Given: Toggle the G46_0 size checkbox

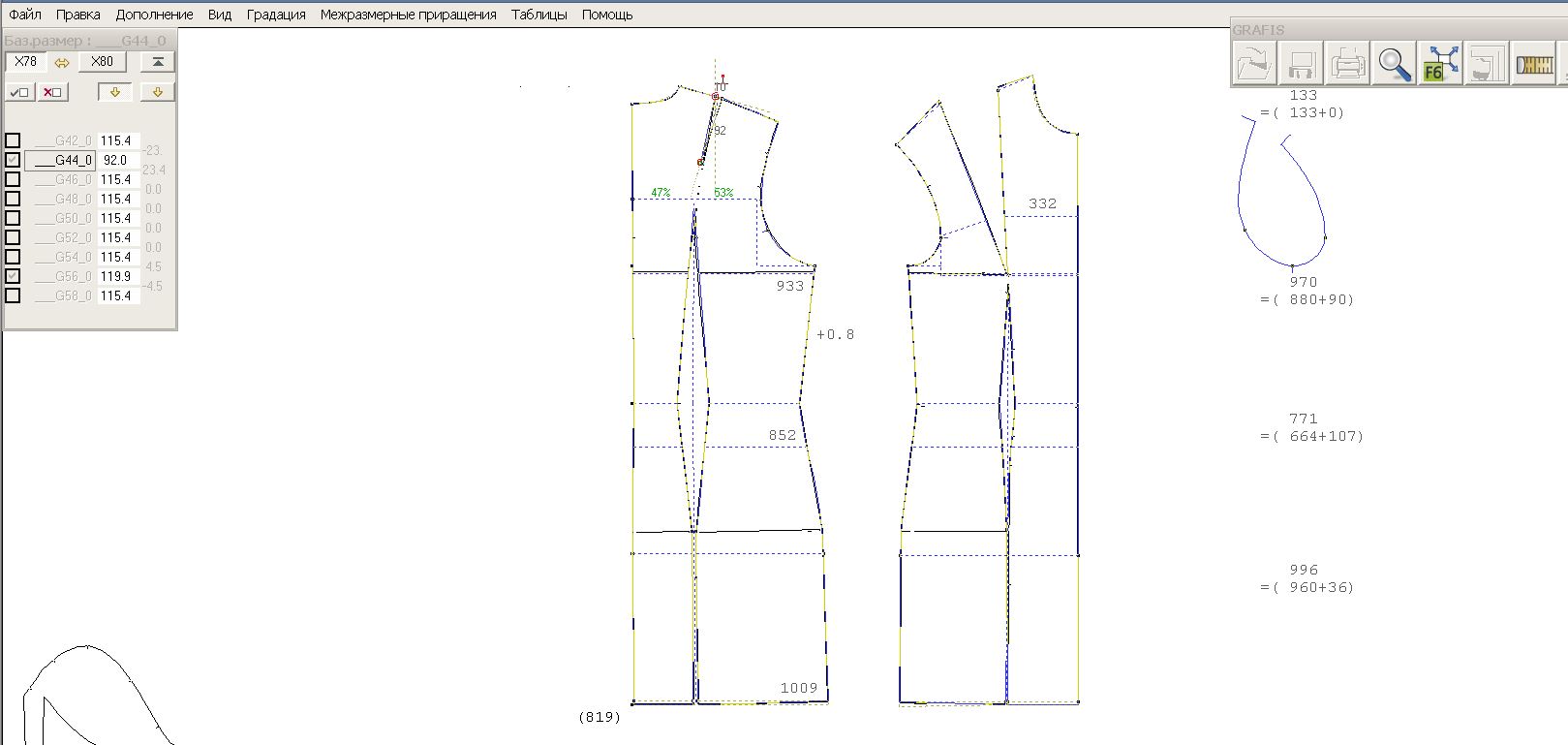Looking at the screenshot, I should coord(13,179).
